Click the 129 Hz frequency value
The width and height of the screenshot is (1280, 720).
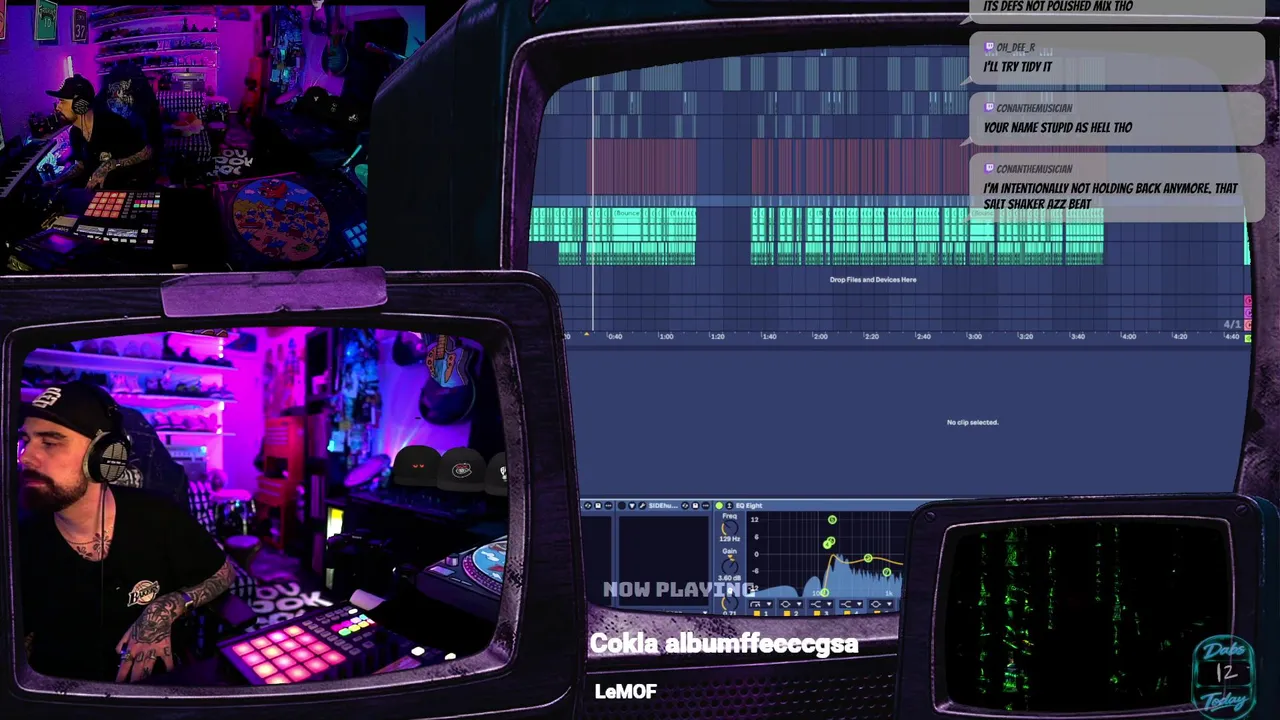coord(730,539)
